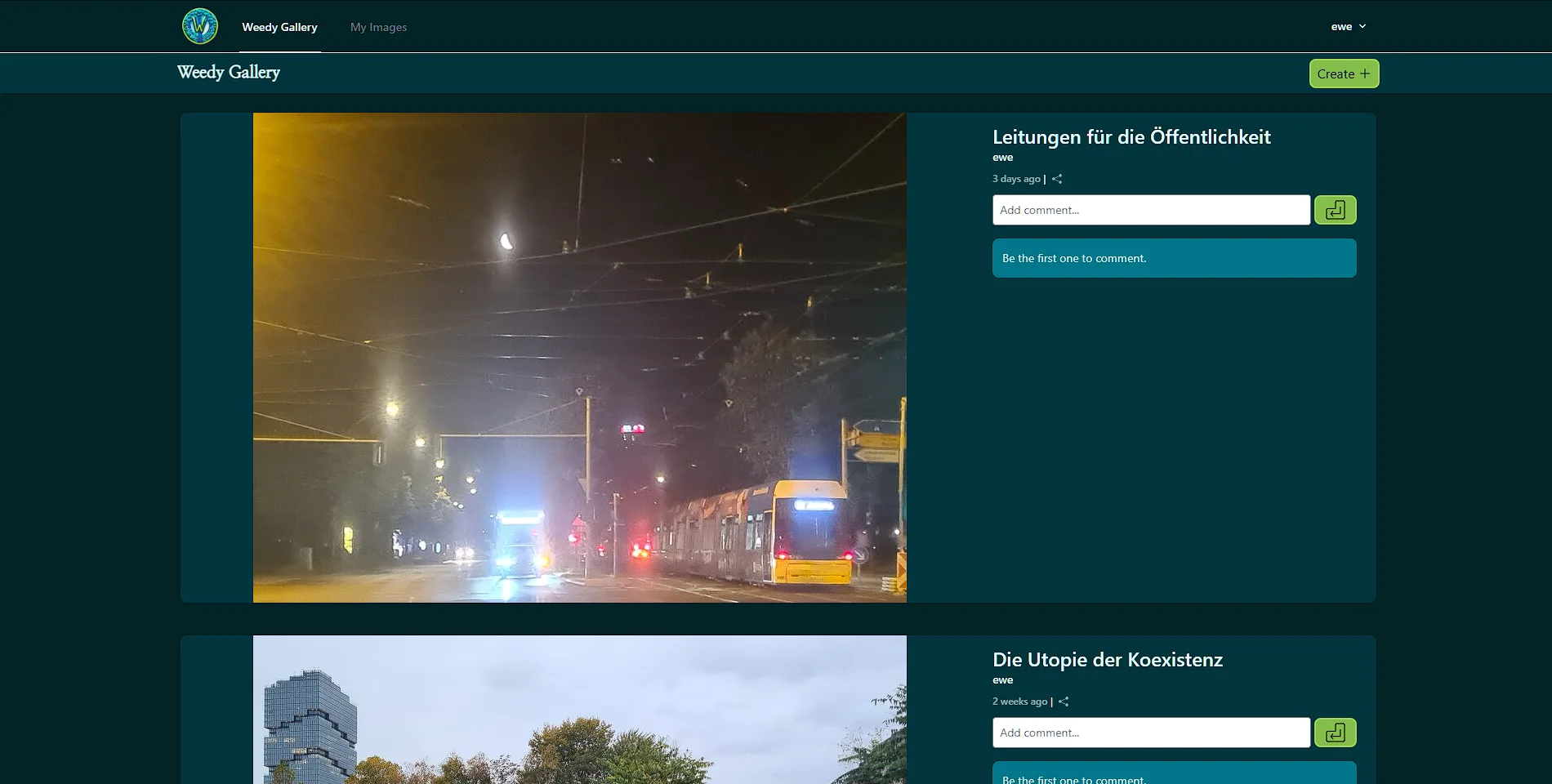Image resolution: width=1552 pixels, height=784 pixels.
Task: Open the skyscraper and trees photo
Action: click(x=580, y=710)
